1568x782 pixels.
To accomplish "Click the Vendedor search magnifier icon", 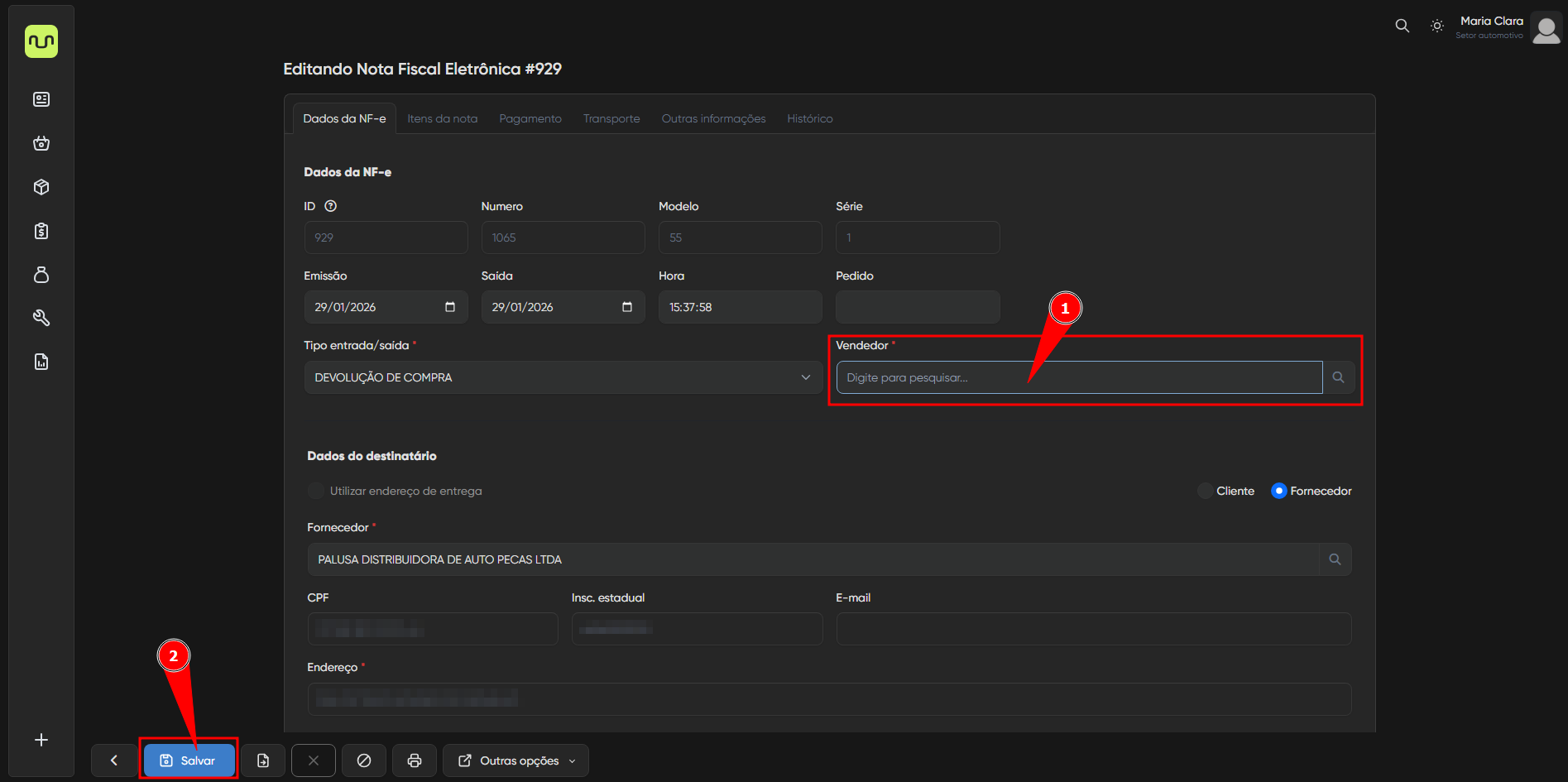I will 1338,377.
